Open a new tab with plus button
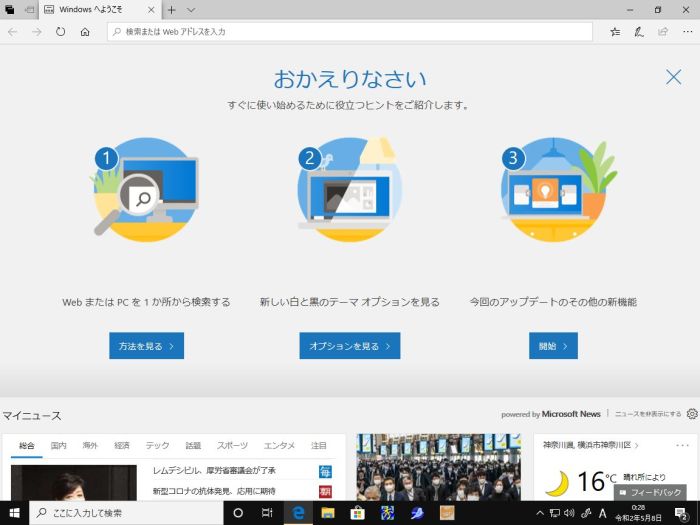This screenshot has width=700, height=525. coord(172,10)
